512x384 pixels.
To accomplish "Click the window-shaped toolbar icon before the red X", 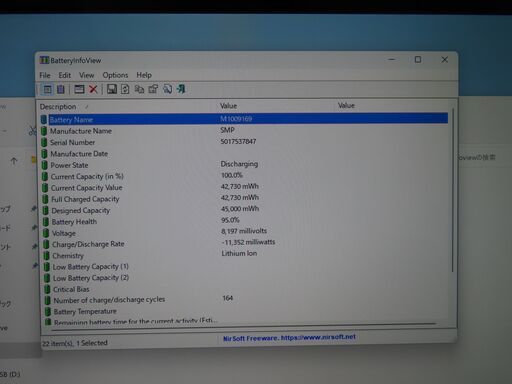I will tap(79, 89).
